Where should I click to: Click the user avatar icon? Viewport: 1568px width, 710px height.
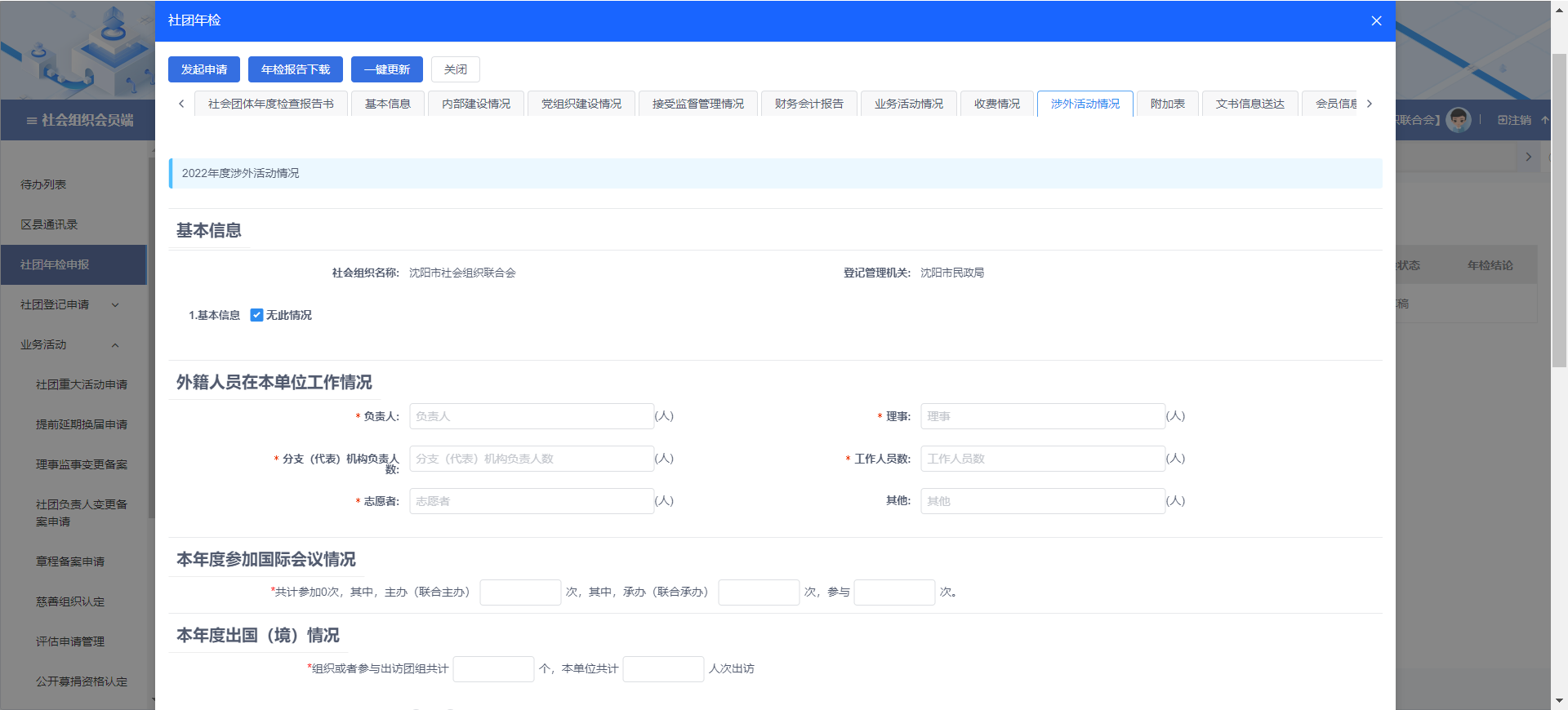point(1458,120)
